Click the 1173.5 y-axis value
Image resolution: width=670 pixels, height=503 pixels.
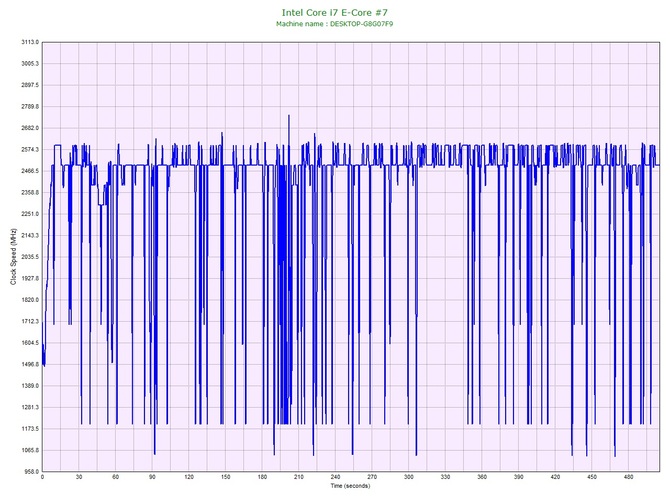click(30, 429)
